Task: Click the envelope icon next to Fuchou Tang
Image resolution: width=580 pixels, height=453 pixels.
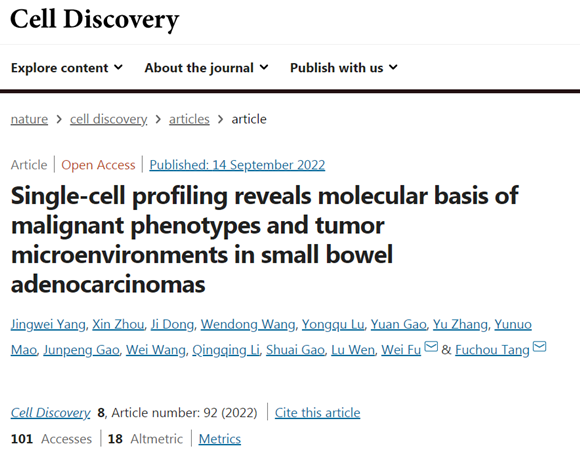Action: click(539, 346)
